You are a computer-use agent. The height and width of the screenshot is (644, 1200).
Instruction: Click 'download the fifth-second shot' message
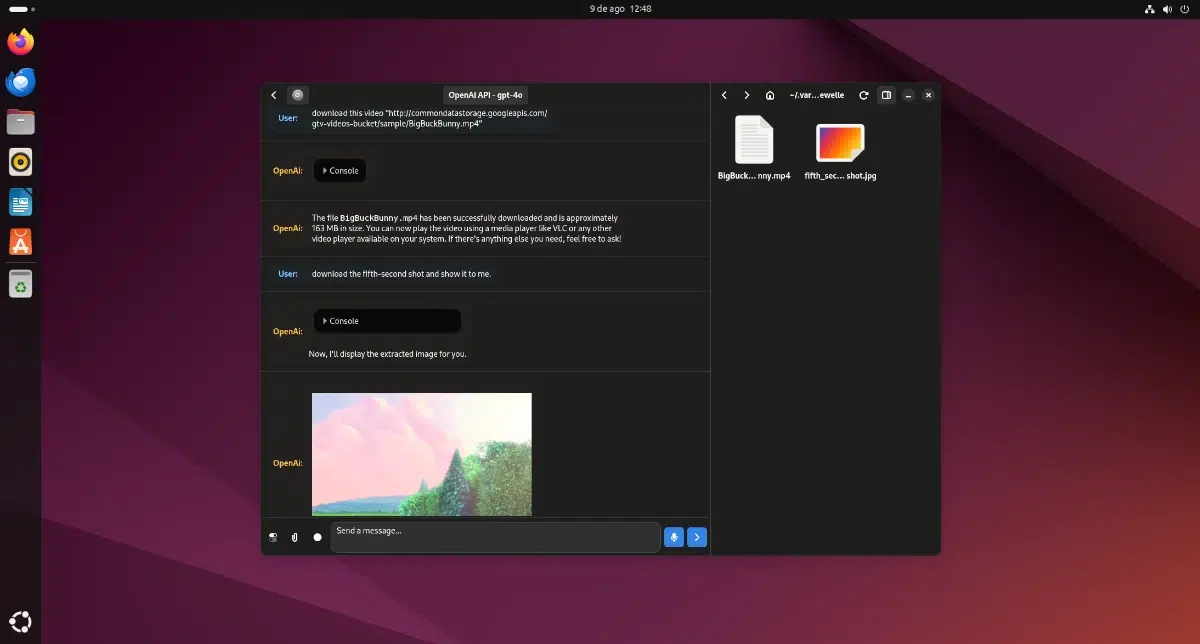click(x=401, y=274)
